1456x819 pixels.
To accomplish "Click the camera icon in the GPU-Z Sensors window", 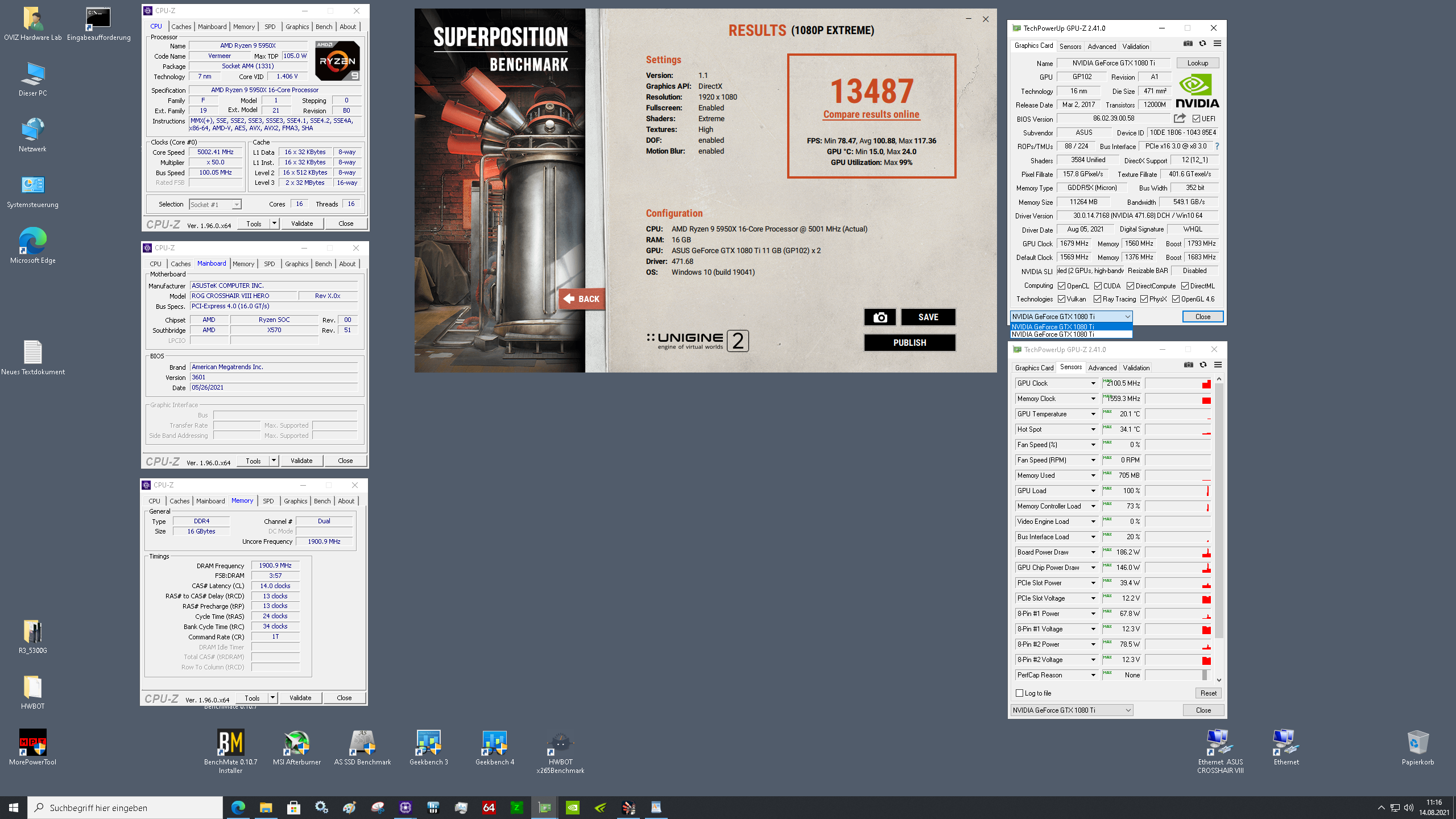I will [x=1188, y=365].
